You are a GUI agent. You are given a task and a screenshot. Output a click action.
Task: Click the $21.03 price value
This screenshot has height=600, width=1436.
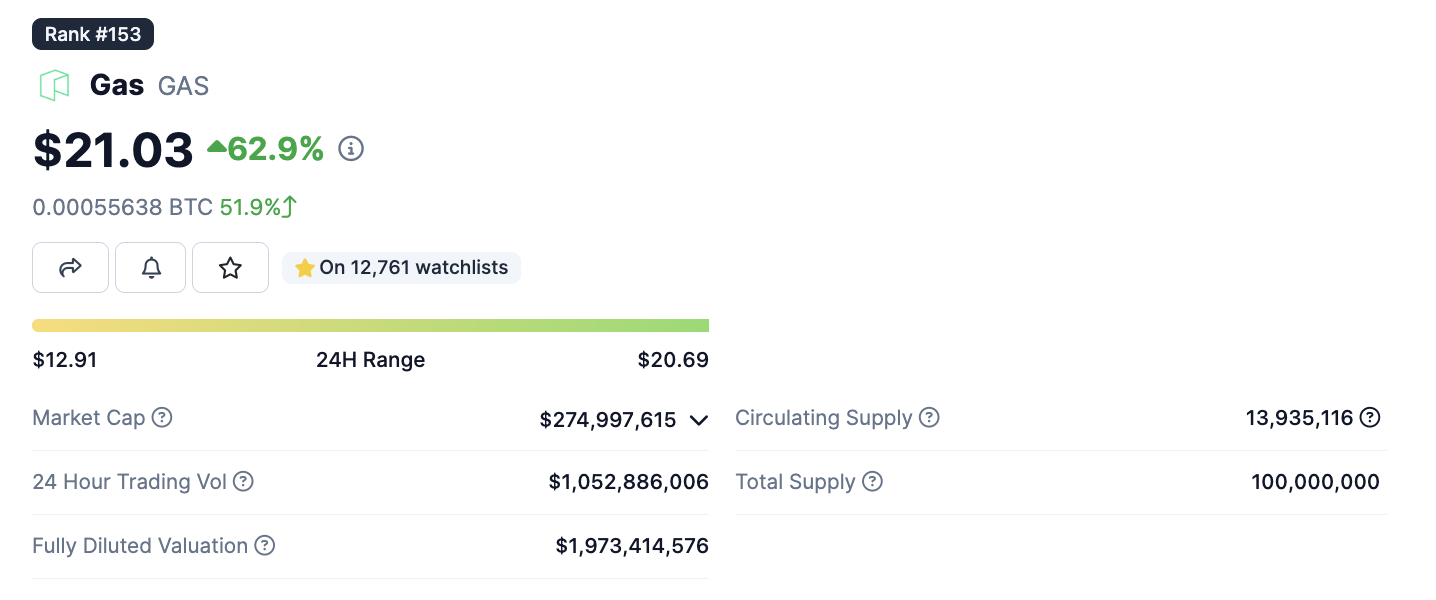(x=113, y=150)
